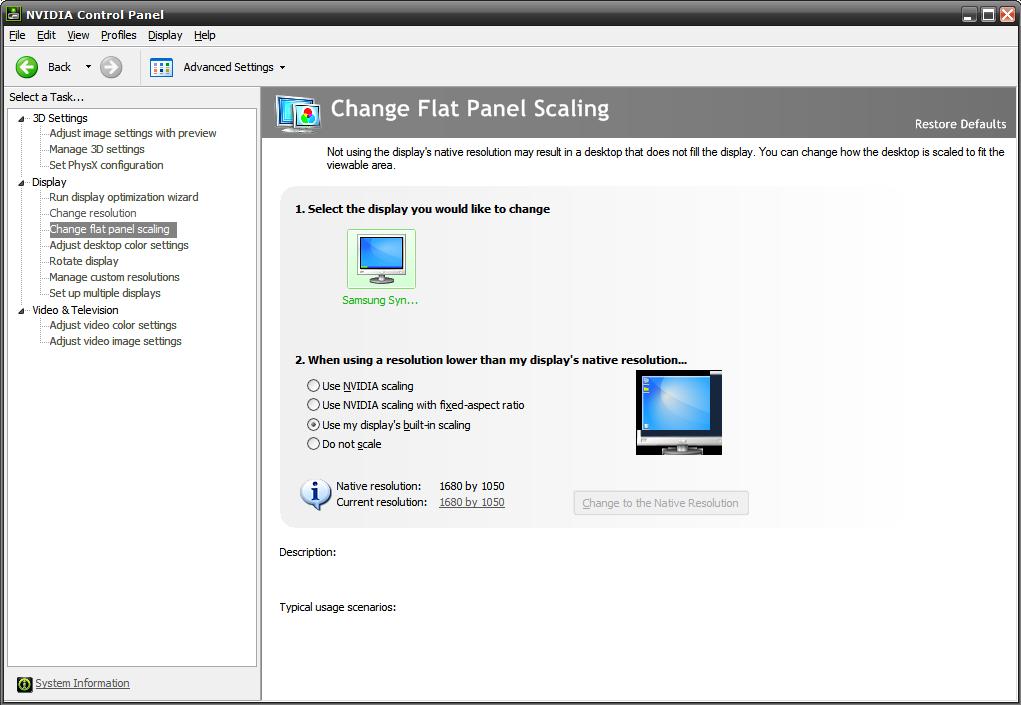Click the green Back arrow icon
Viewport: 1021px width, 705px height.
tap(27, 67)
